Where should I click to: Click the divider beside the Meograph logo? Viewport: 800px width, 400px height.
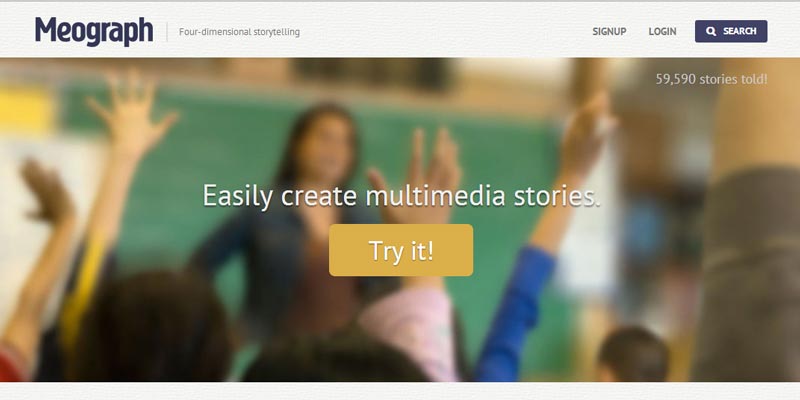(167, 32)
